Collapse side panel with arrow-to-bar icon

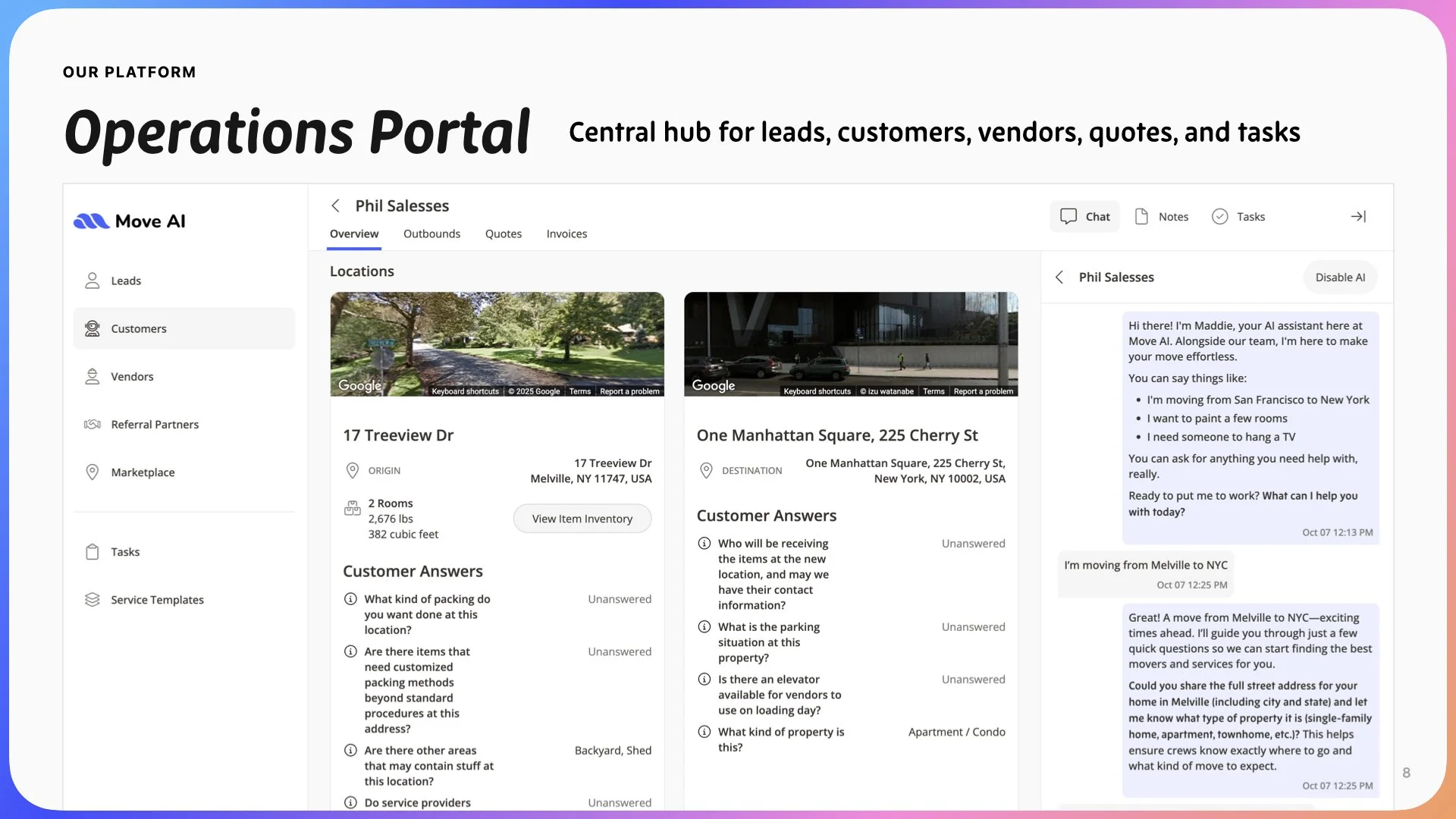tap(1358, 217)
